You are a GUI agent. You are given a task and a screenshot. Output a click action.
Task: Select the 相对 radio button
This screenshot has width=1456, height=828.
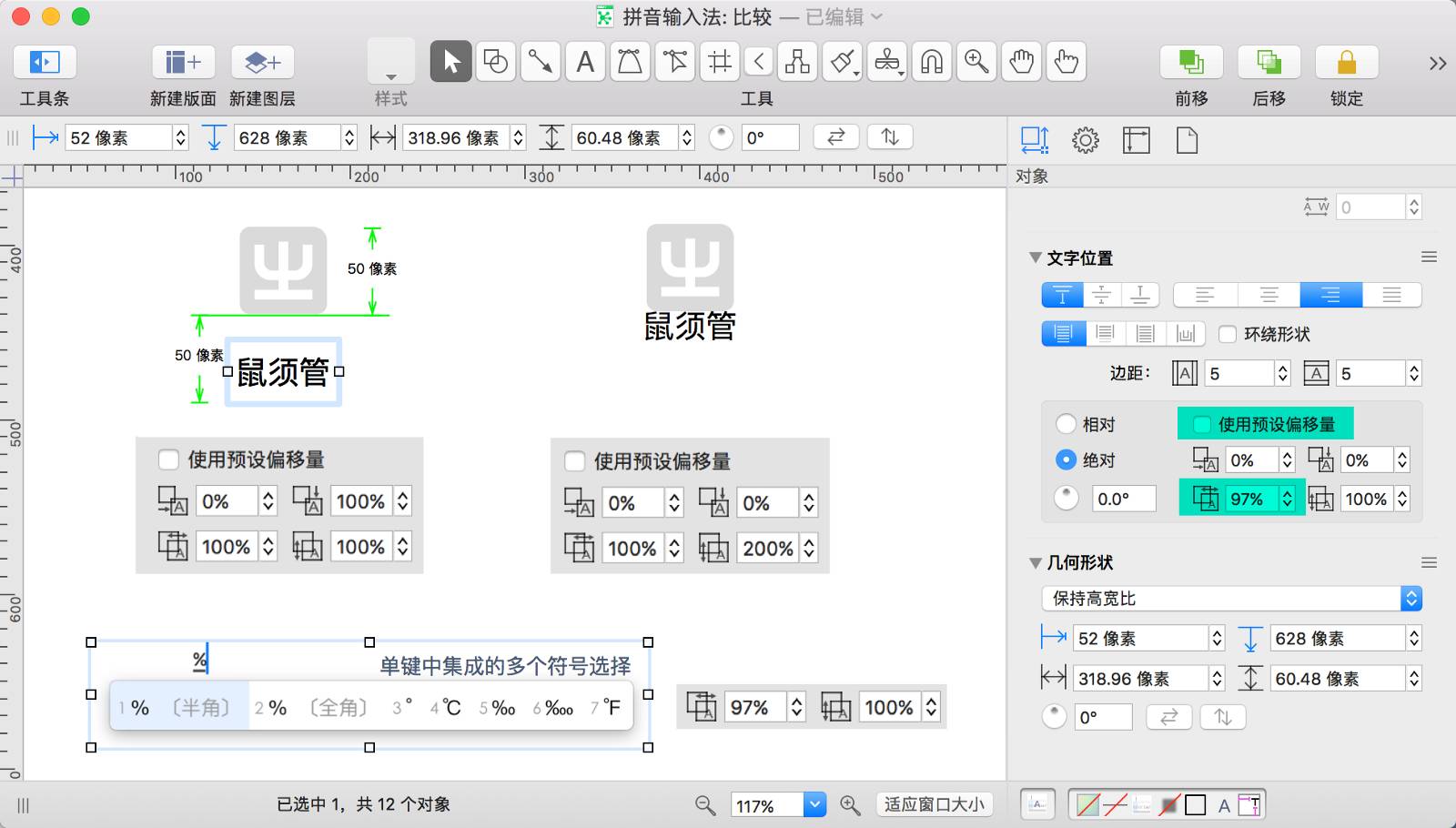coord(1066,424)
